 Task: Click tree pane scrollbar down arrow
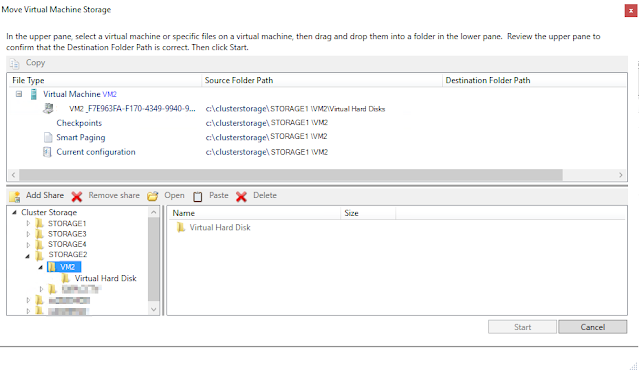point(154,310)
